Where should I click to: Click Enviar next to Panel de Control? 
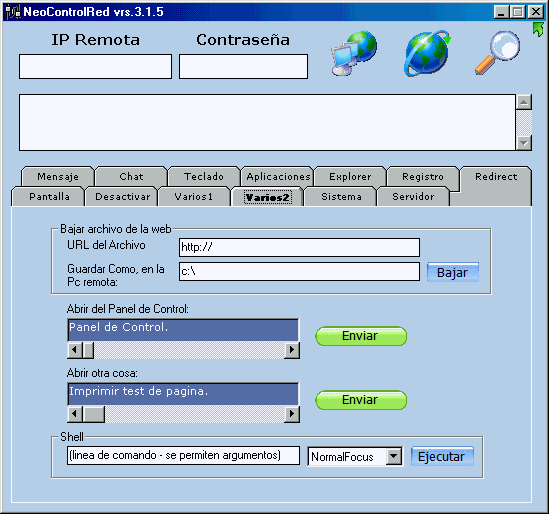[x=361, y=336]
